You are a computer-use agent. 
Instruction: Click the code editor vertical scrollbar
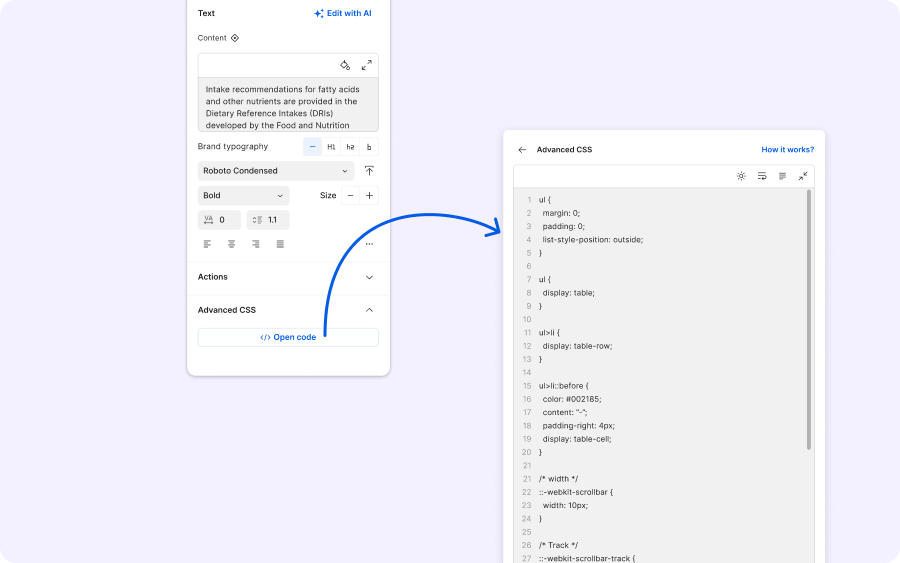(809, 320)
